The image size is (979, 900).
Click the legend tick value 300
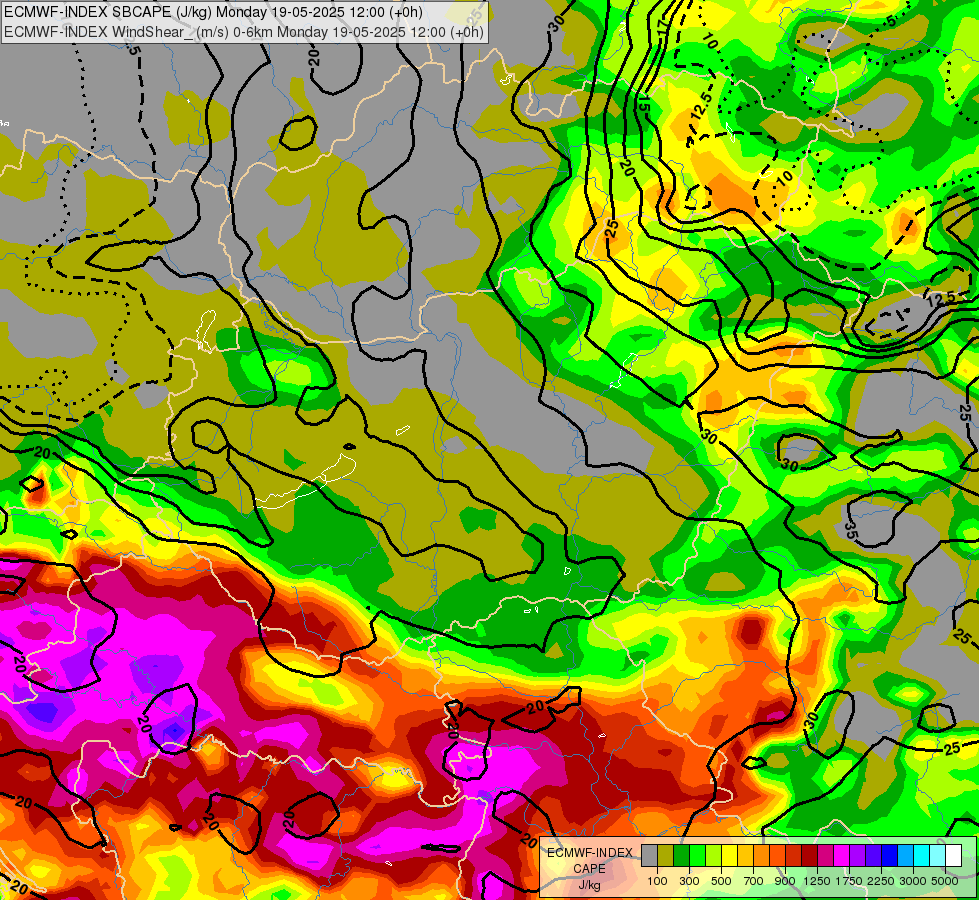pyautogui.click(x=689, y=881)
